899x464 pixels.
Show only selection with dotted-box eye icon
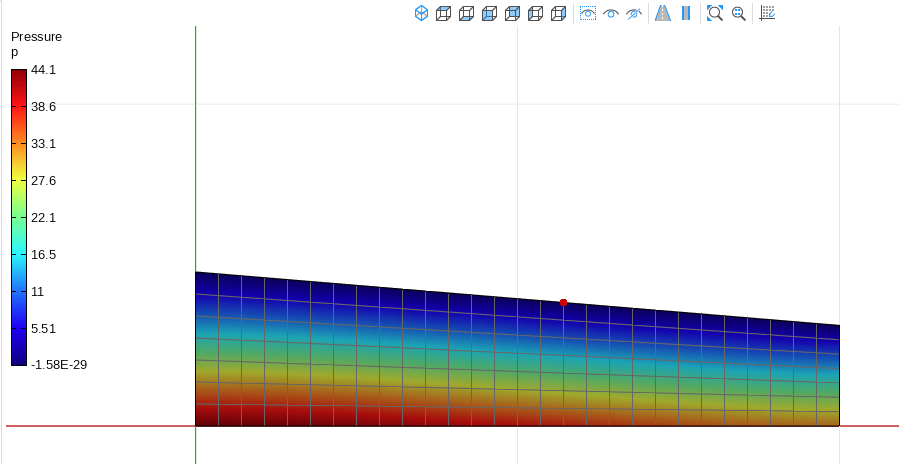588,13
